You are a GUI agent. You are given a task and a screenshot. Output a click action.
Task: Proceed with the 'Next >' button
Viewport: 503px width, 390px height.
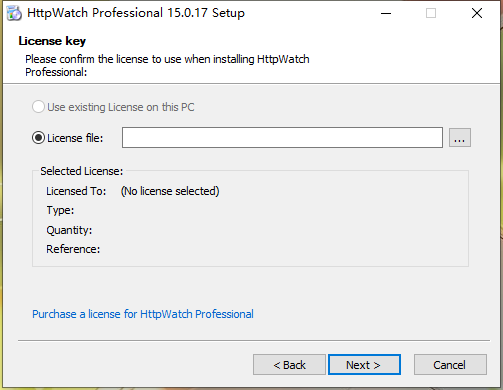coord(364,365)
